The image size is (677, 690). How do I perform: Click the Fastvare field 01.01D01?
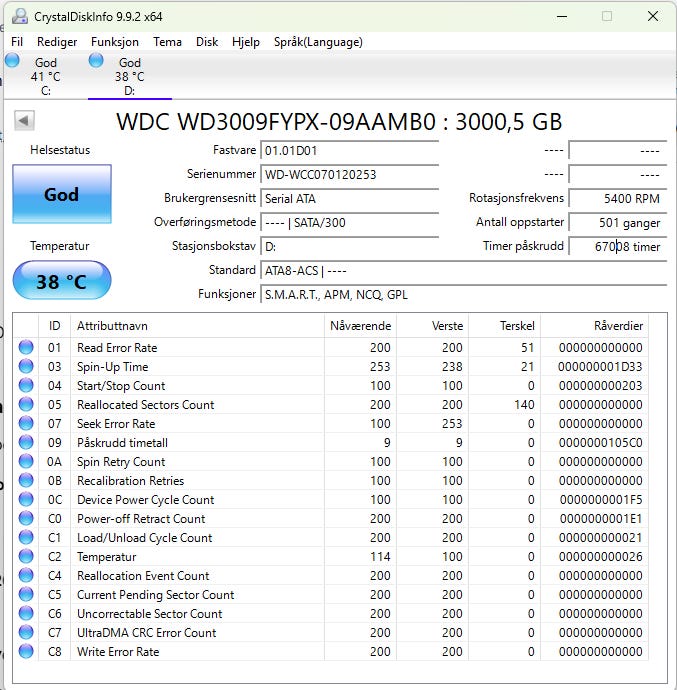(x=350, y=150)
